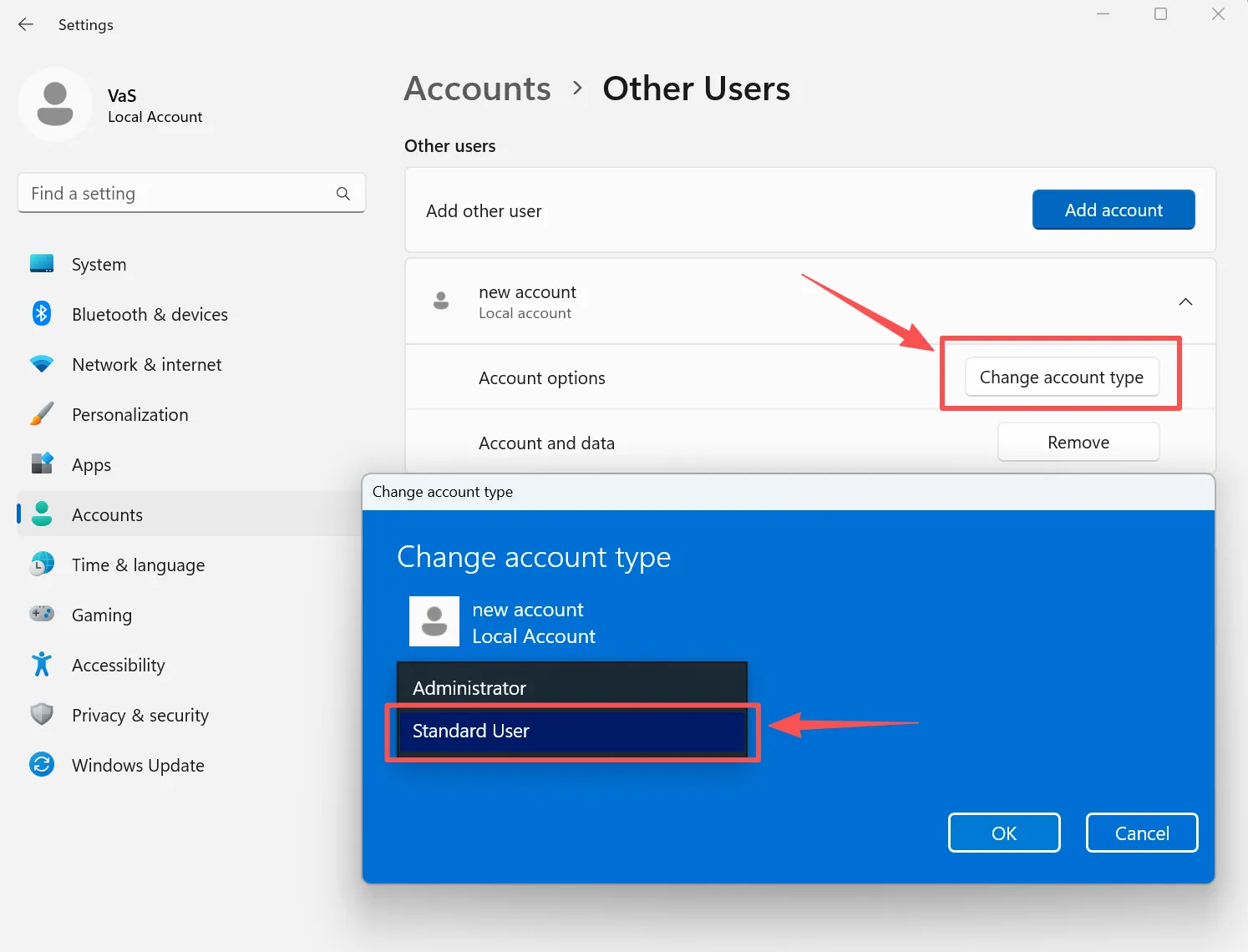
Task: Choose Administrator in account type list
Action: 572,688
